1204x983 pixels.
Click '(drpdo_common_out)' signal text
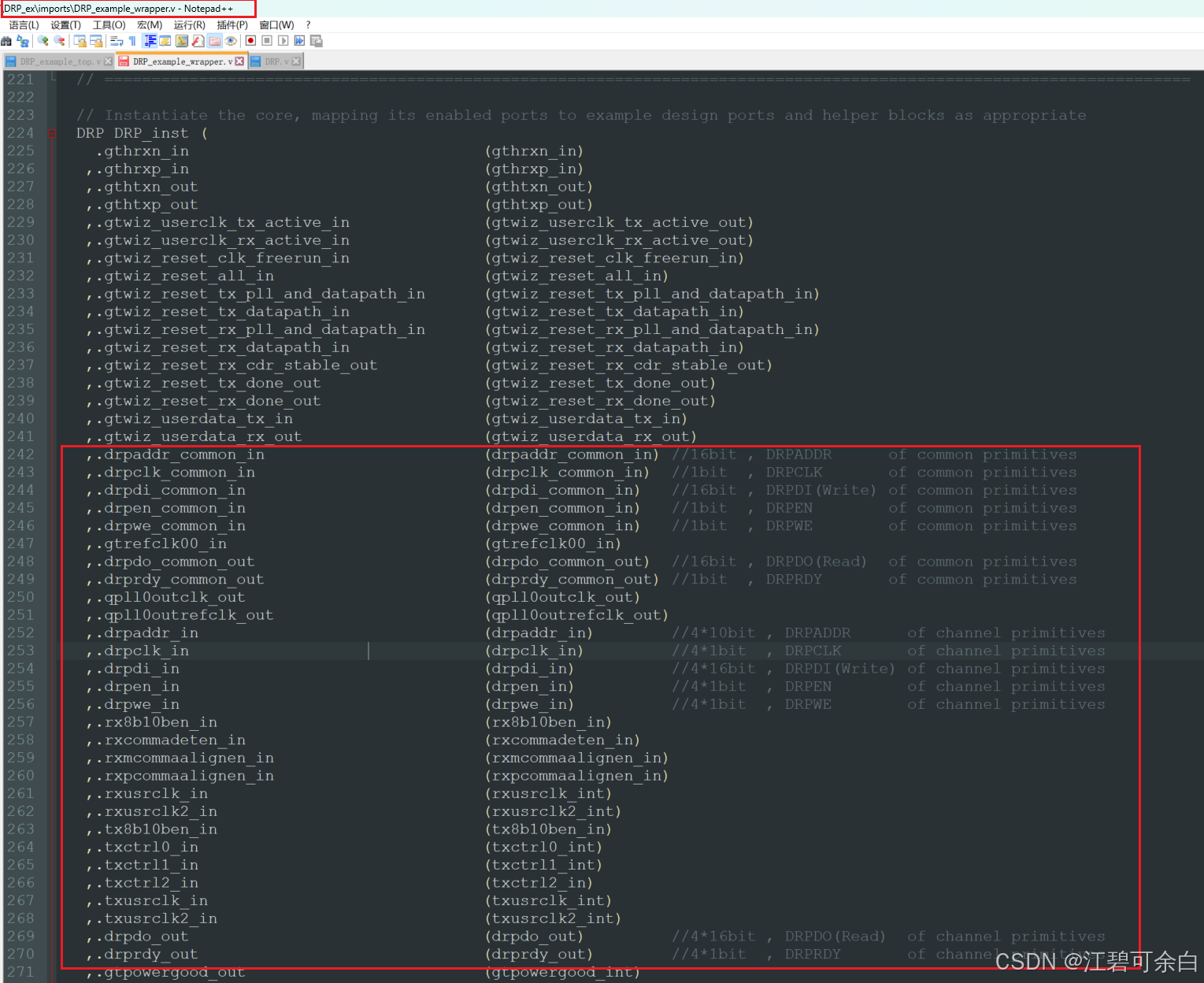point(567,562)
